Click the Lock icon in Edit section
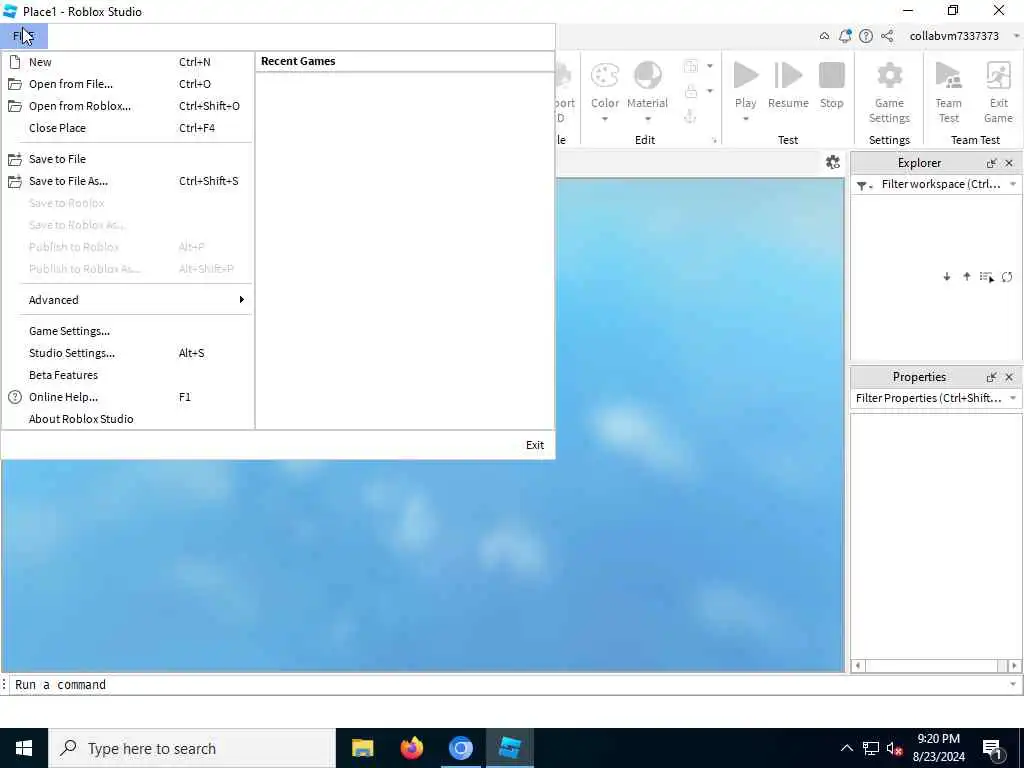 (x=691, y=91)
